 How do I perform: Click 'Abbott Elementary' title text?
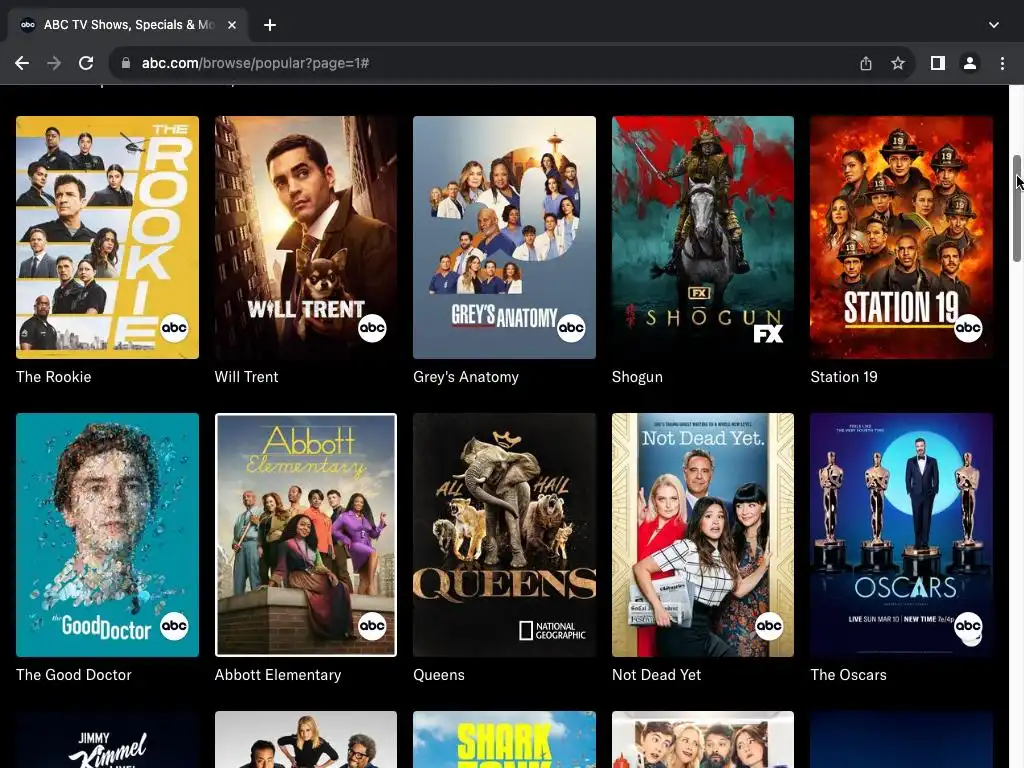pos(278,675)
